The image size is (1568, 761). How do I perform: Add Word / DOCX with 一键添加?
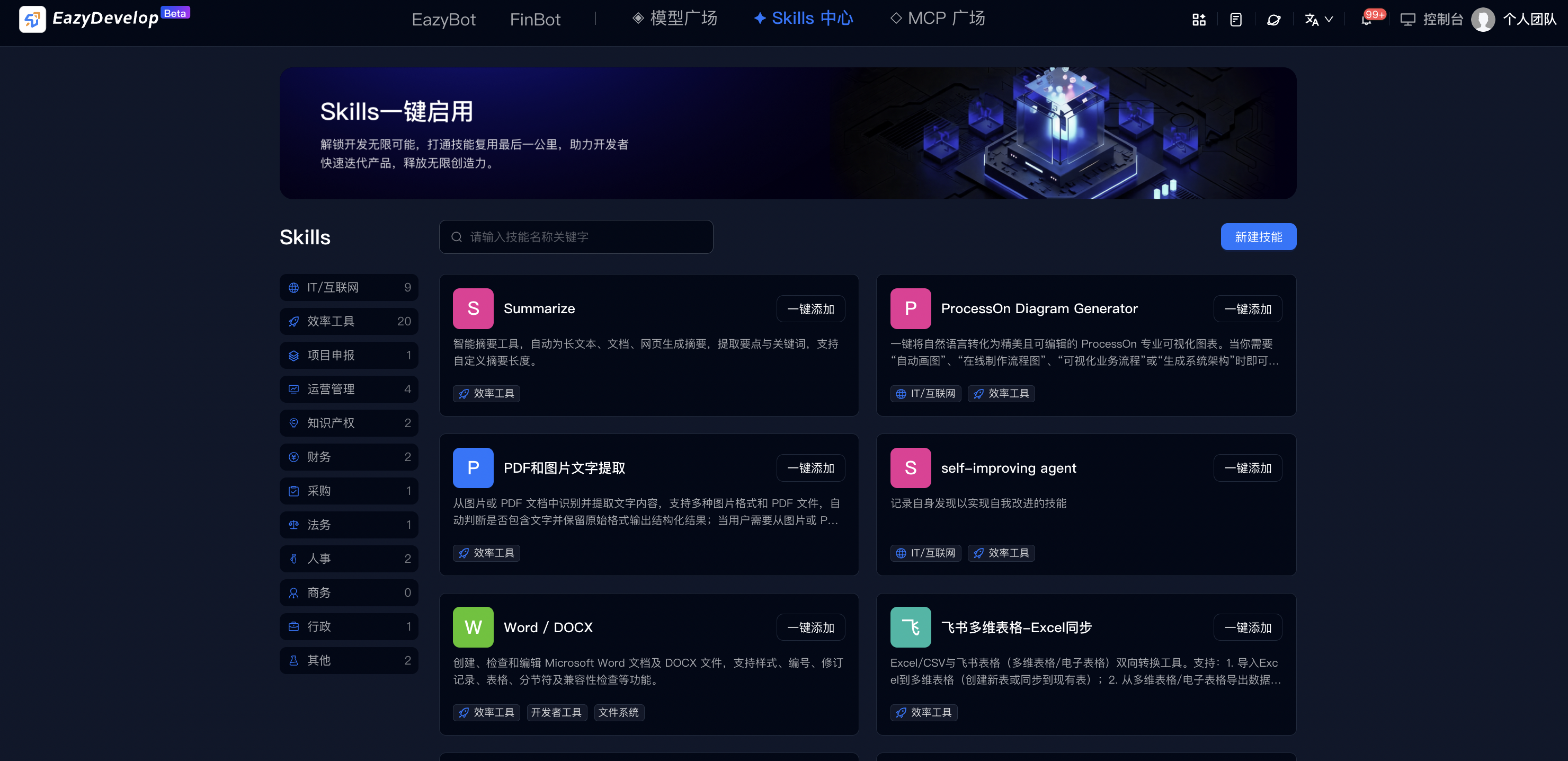[811, 627]
